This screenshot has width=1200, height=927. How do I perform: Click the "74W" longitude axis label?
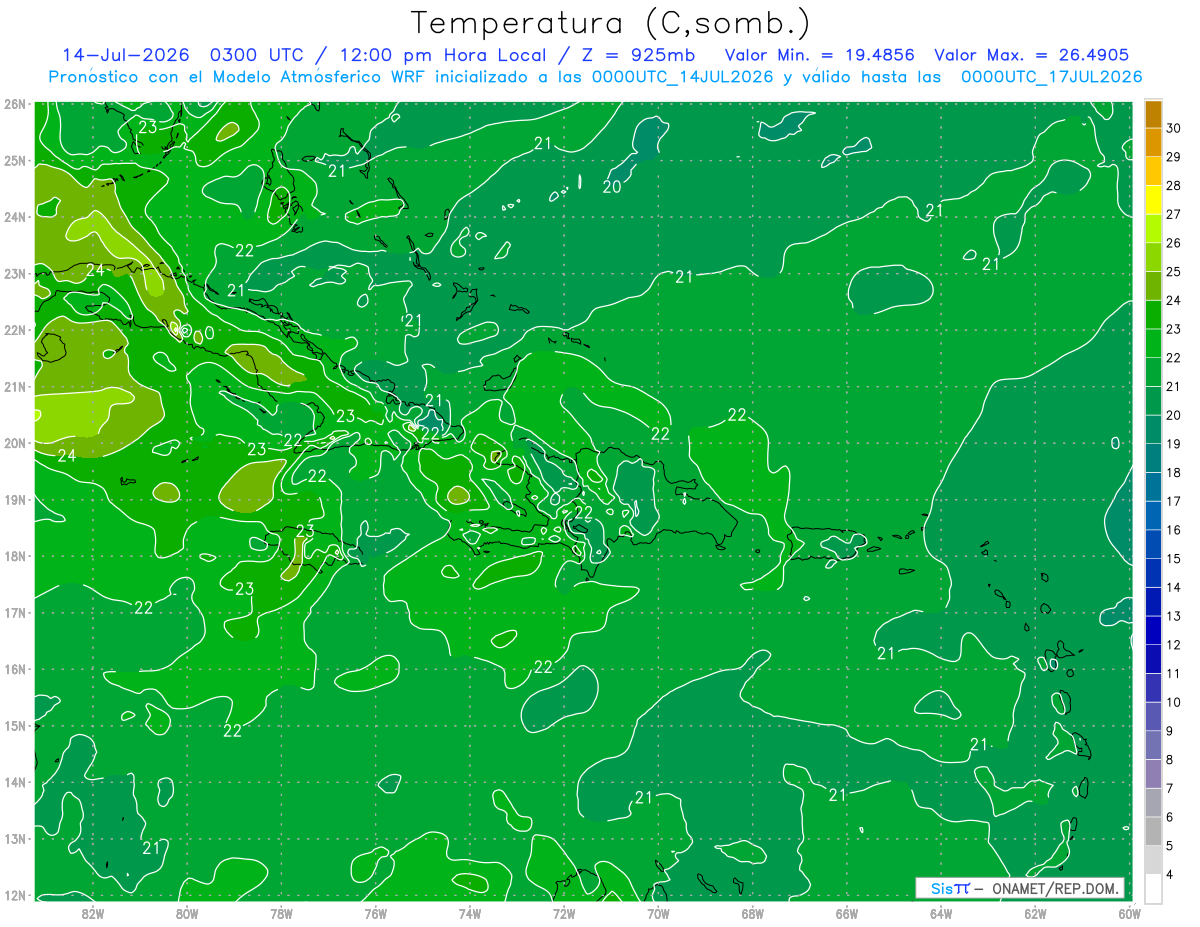[469, 912]
